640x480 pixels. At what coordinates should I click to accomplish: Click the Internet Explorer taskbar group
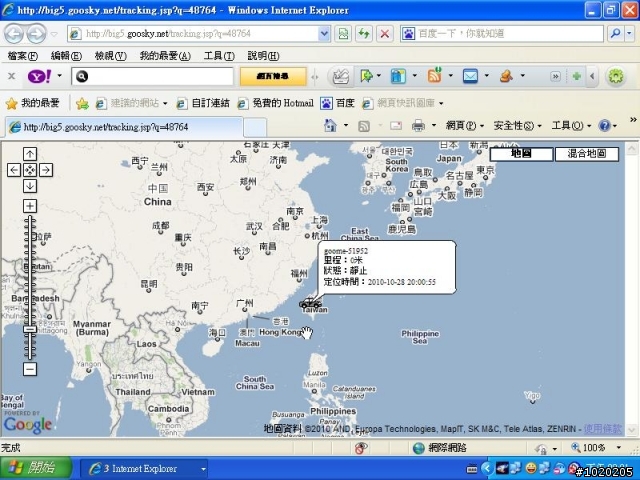[x=144, y=469]
